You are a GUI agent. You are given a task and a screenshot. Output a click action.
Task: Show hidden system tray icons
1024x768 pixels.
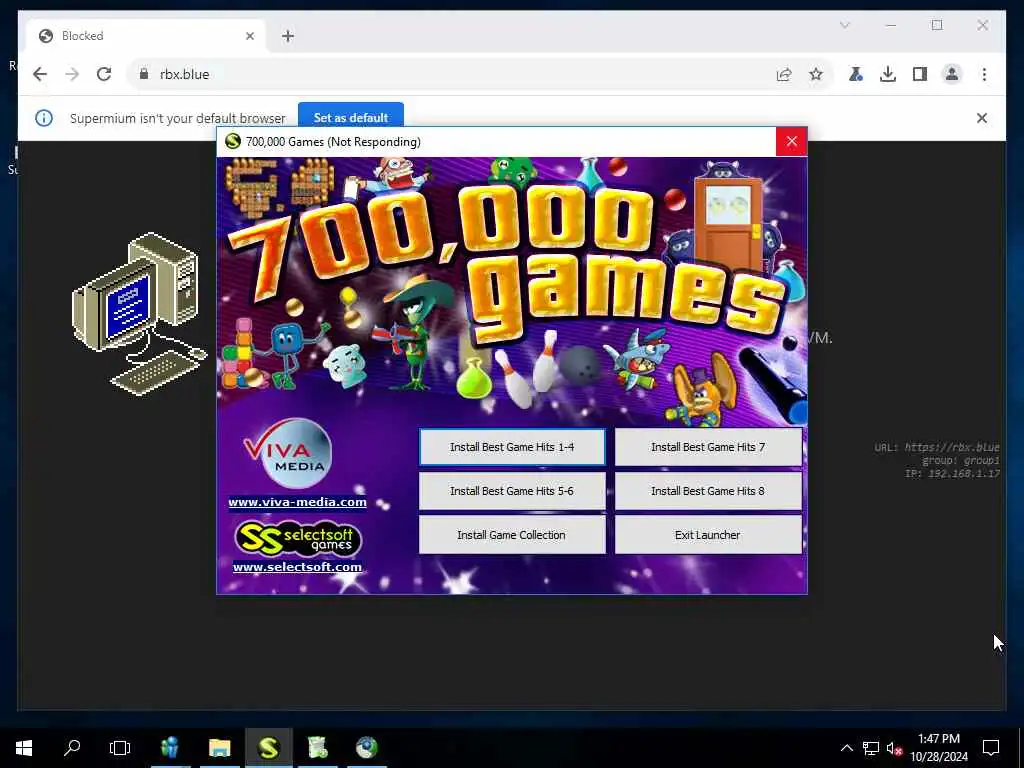click(846, 748)
